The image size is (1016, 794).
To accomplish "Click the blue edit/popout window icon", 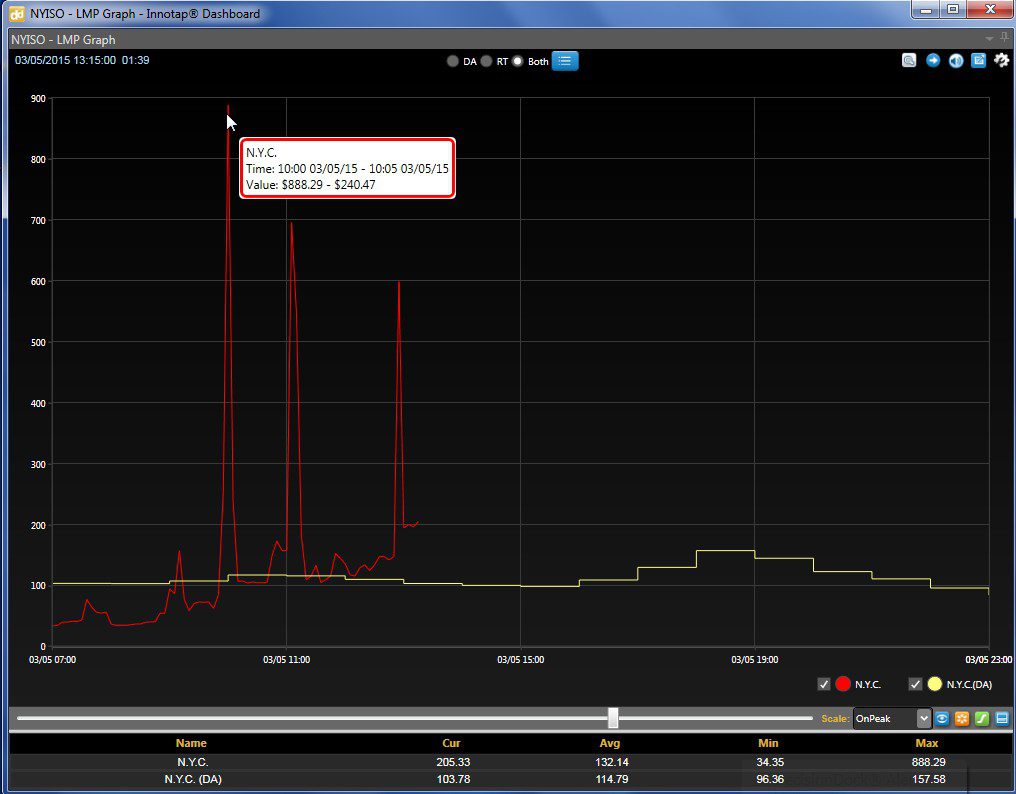I will coord(978,60).
